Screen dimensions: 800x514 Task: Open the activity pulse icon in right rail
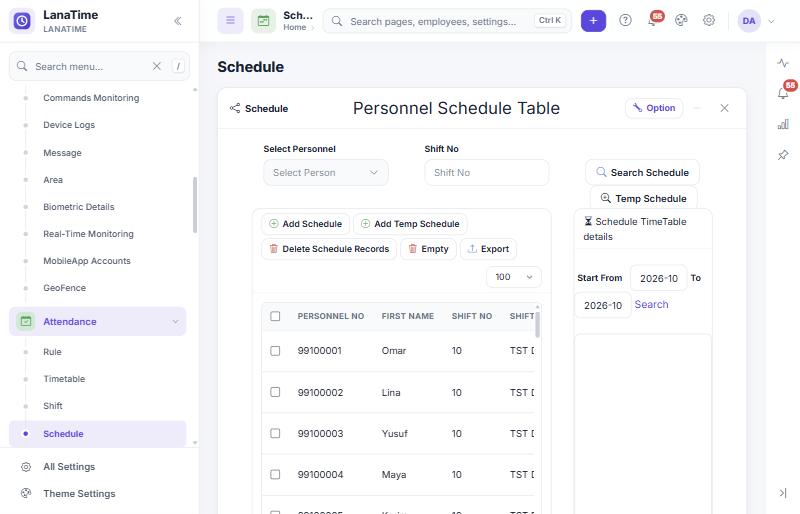[783, 63]
